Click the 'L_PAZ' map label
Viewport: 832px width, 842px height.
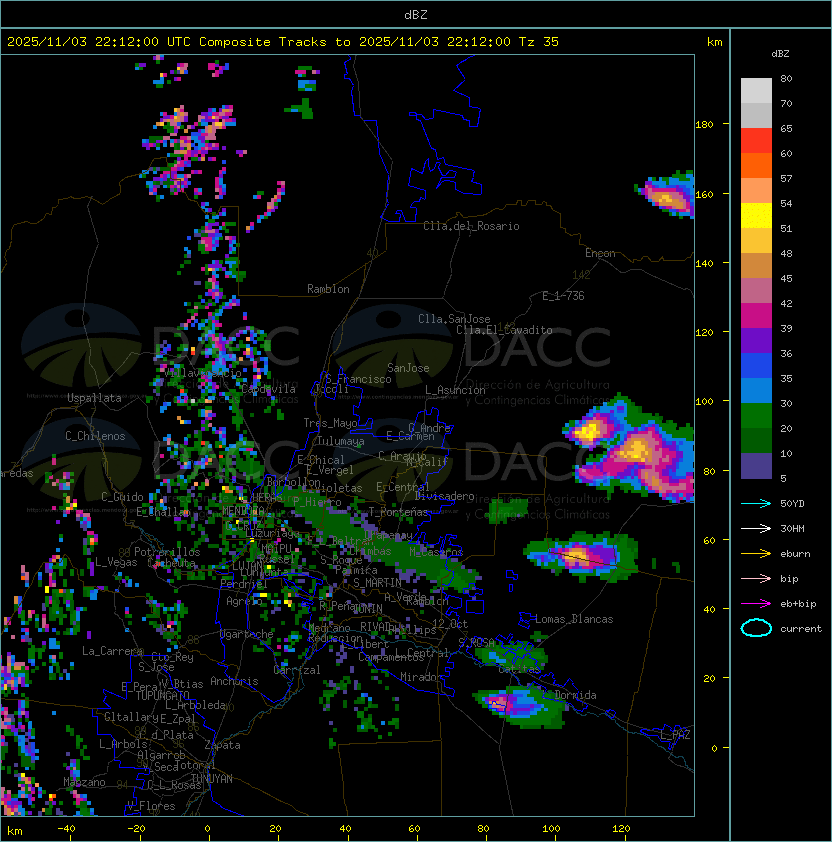675,735
